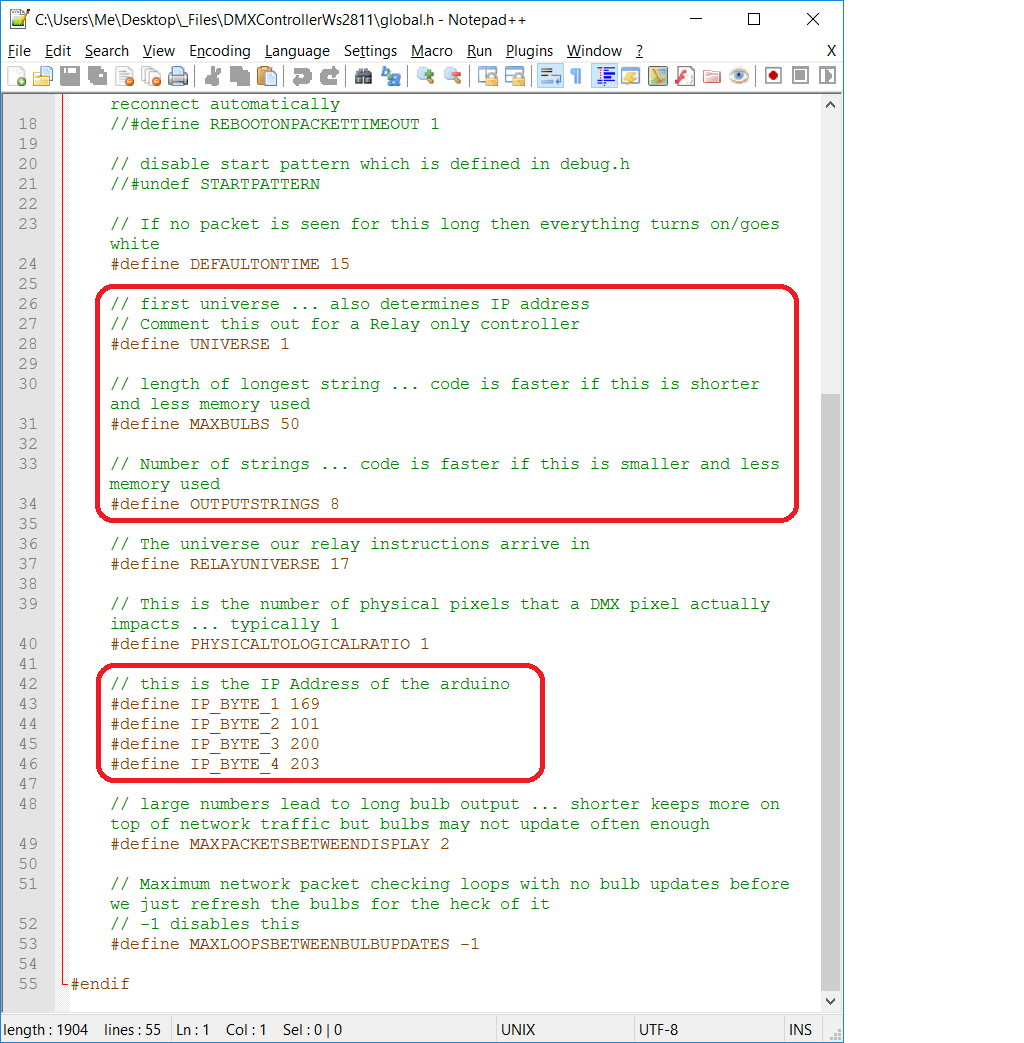Open the File menu
The width and height of the screenshot is (1024, 1043).
tap(19, 51)
